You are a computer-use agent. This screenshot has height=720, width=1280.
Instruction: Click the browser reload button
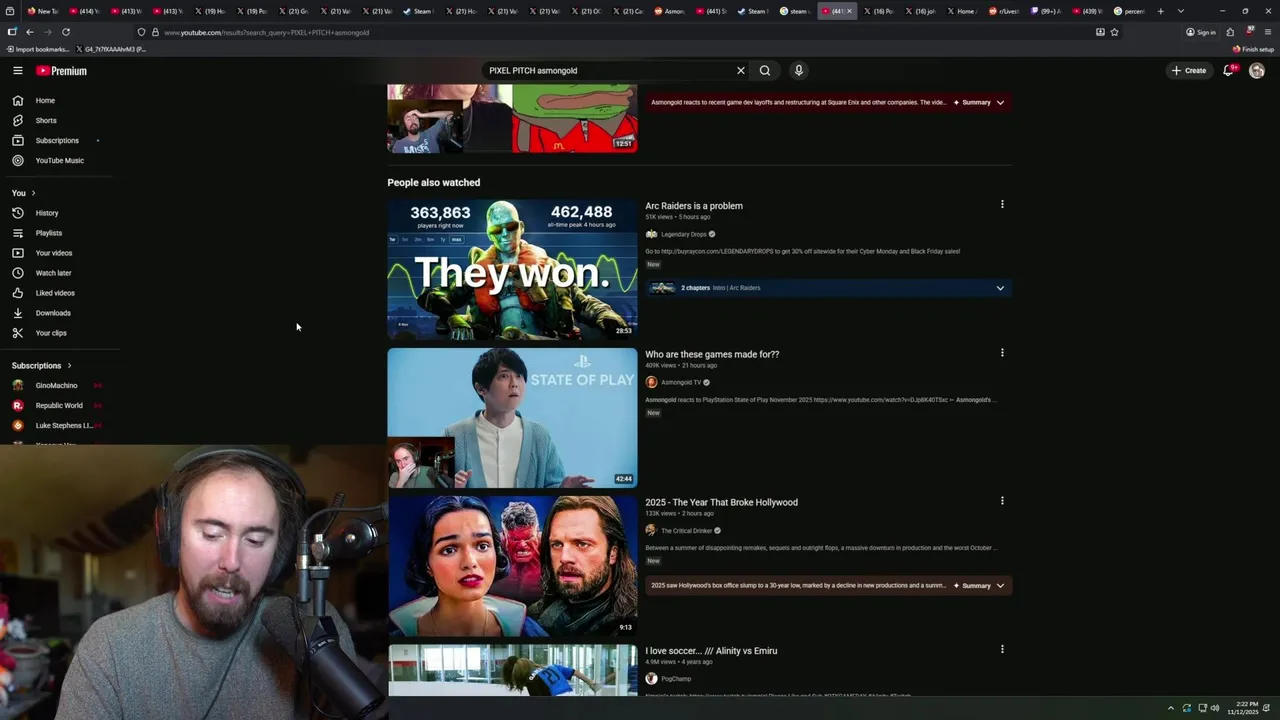pos(66,32)
